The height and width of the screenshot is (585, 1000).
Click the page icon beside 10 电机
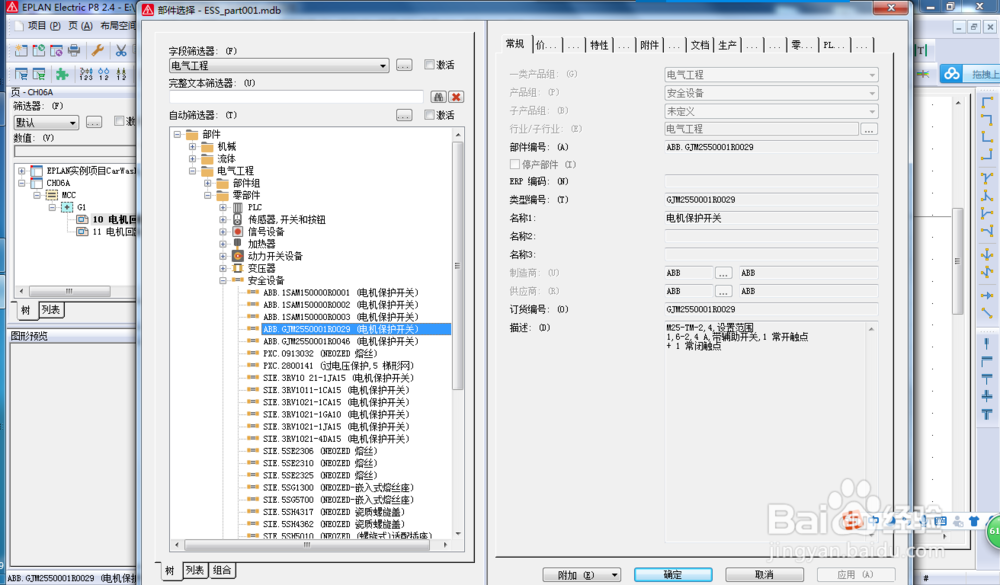tap(82, 219)
